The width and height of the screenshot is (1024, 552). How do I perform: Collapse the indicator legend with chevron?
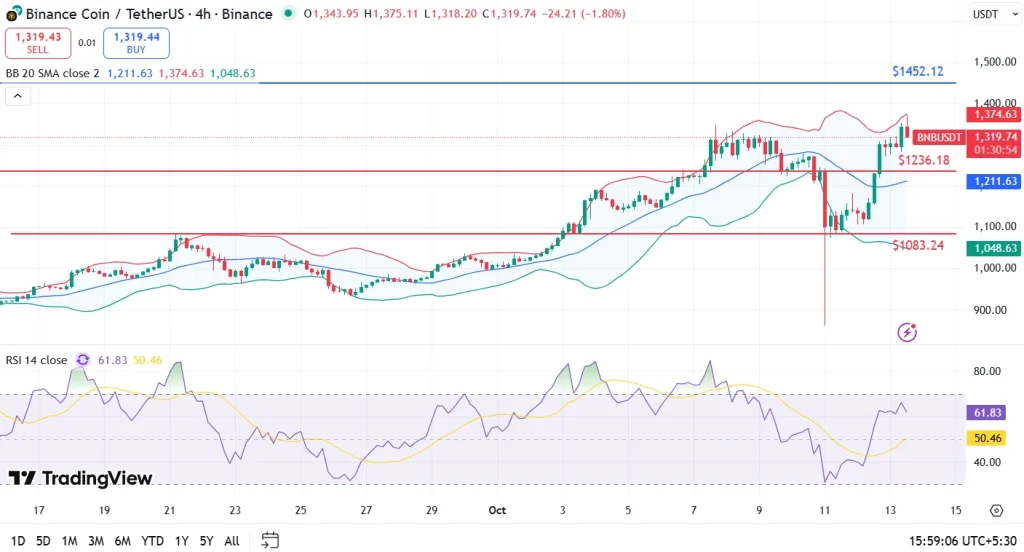(18, 96)
